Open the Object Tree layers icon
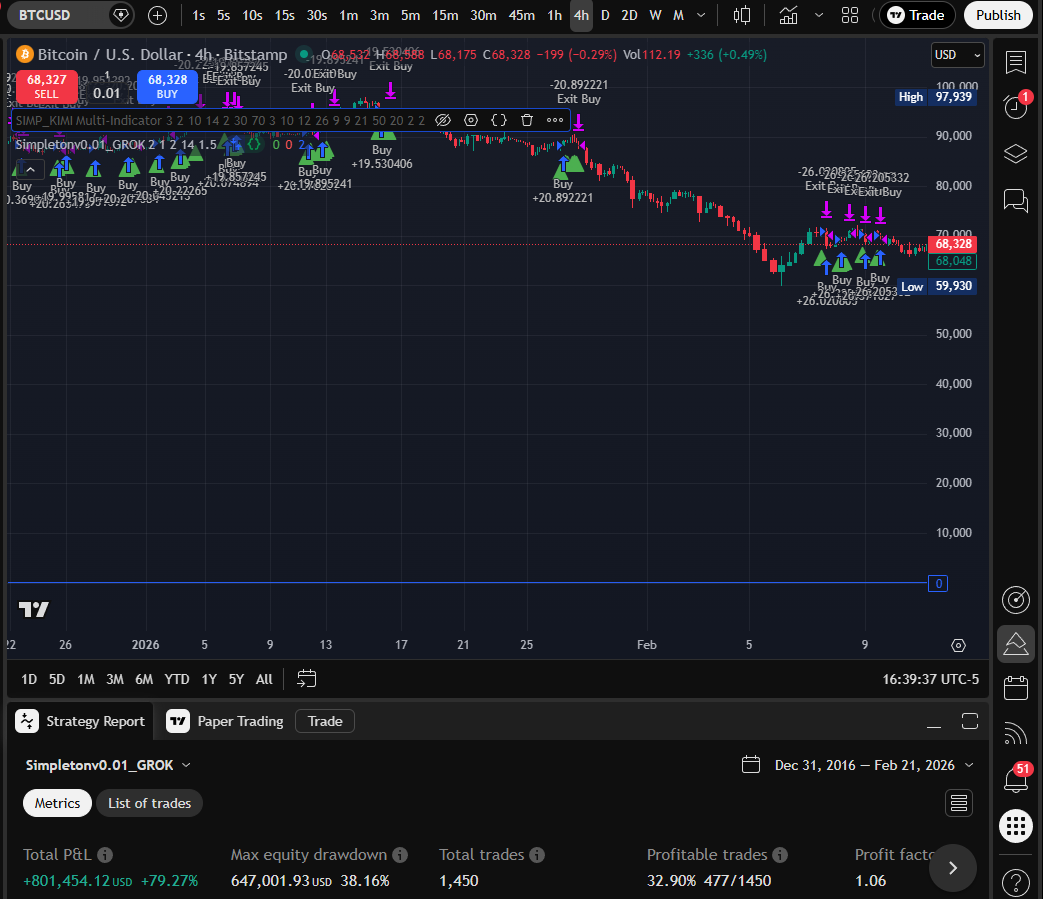1043x899 pixels. 1015,154
